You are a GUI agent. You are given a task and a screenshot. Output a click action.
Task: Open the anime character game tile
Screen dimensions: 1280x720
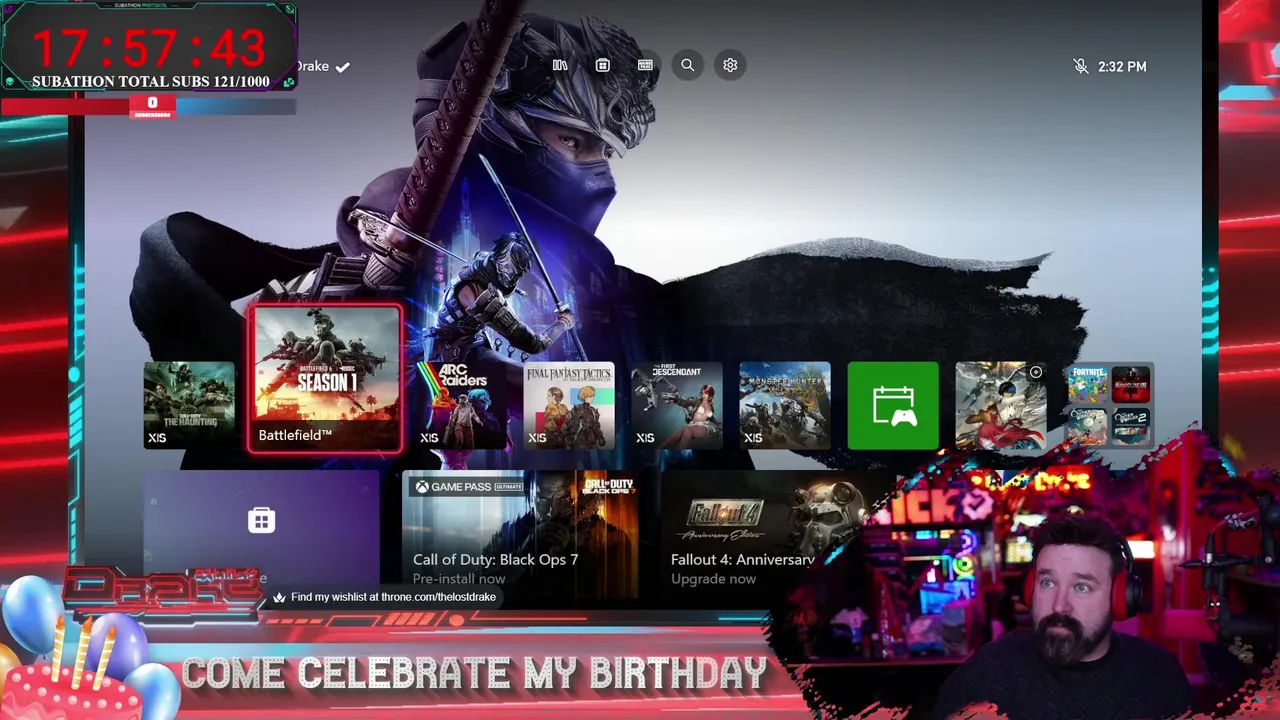[1001, 405]
